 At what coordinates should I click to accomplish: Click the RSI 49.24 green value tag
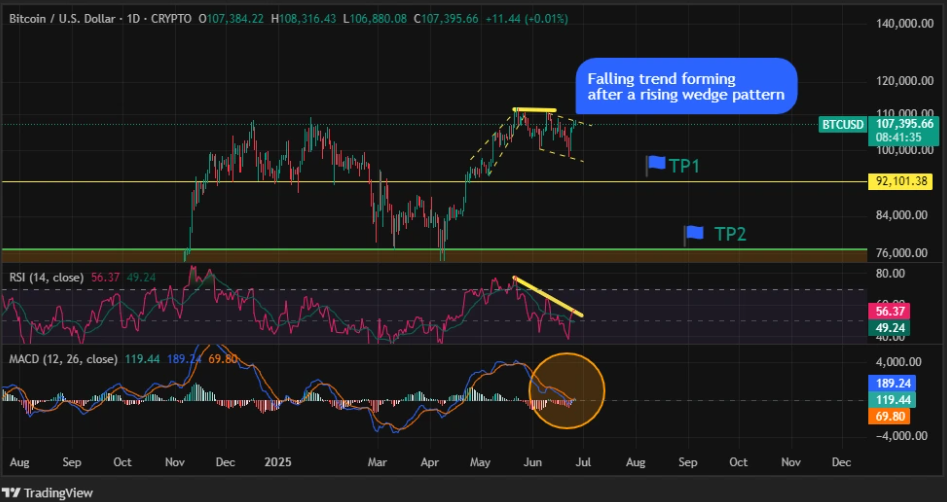click(888, 328)
